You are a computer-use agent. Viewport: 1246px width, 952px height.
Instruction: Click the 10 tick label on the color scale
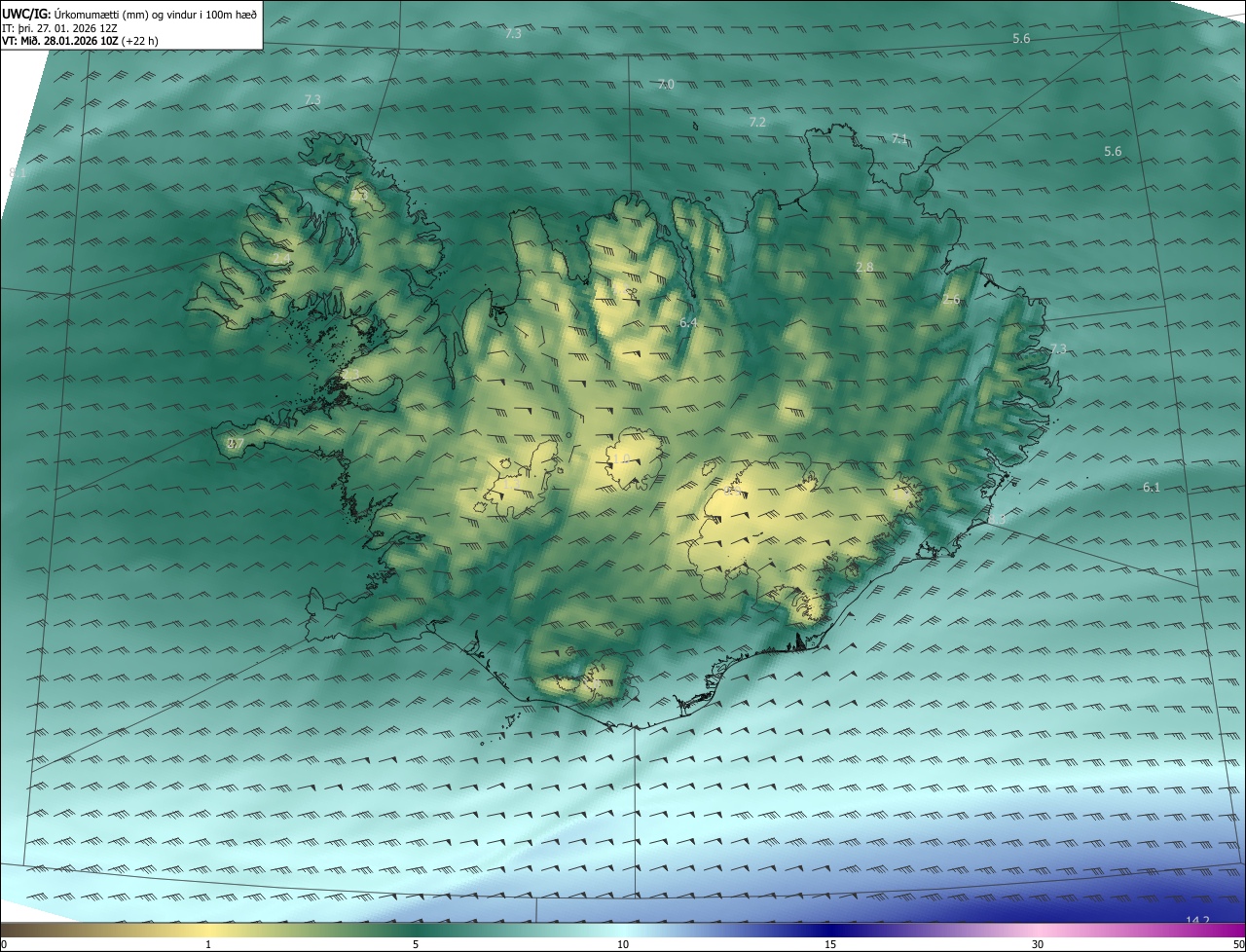623,944
